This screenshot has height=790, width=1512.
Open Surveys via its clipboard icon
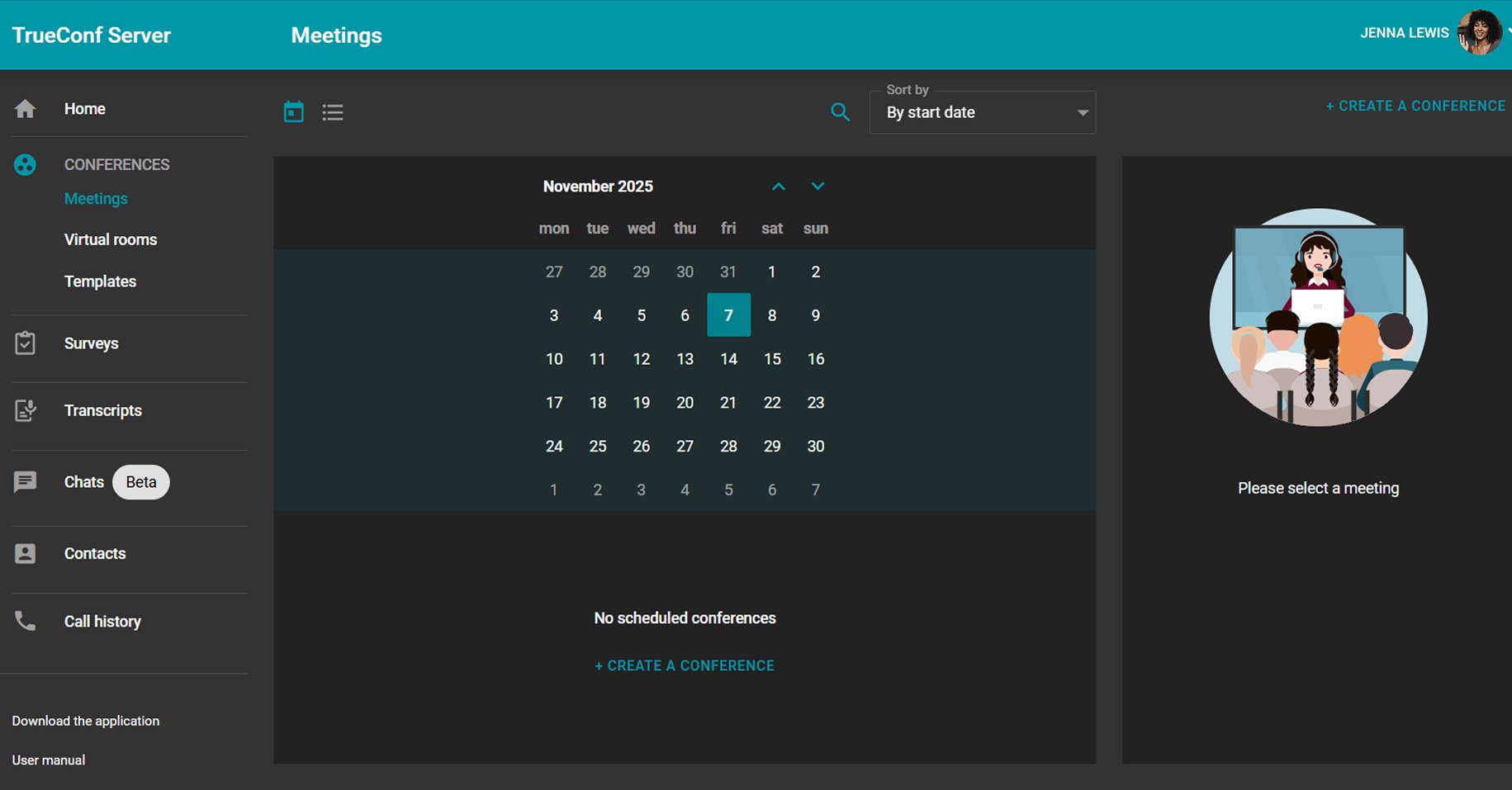[x=25, y=343]
